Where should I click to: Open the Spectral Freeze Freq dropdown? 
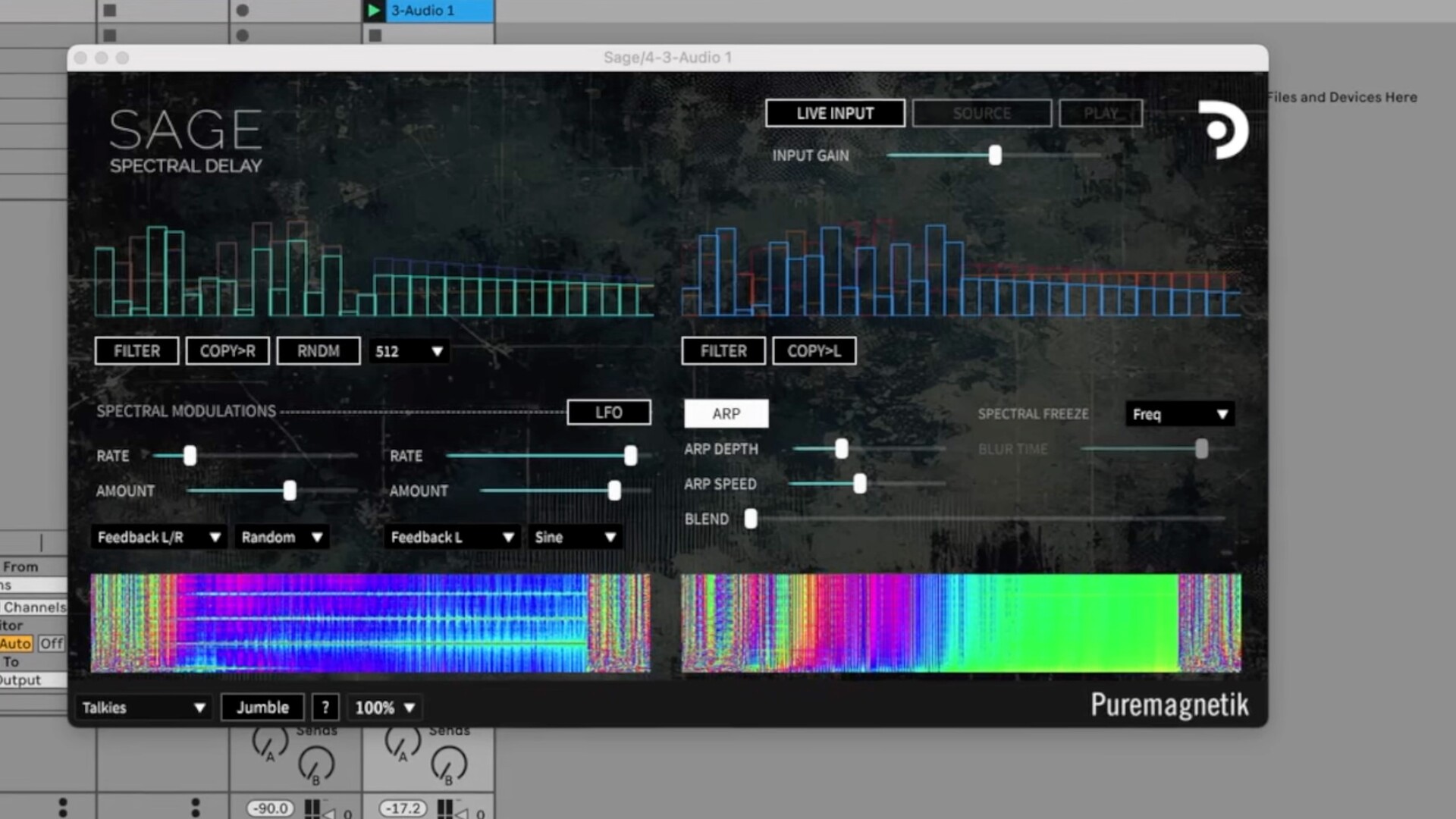pos(1179,414)
